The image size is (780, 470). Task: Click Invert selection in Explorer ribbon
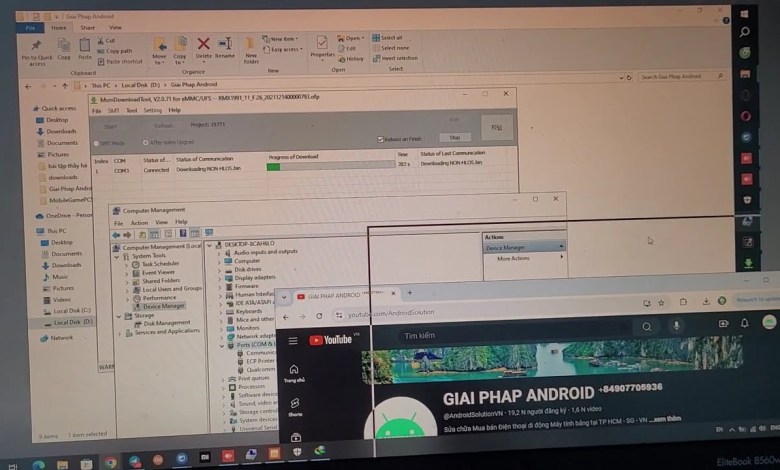coord(395,58)
